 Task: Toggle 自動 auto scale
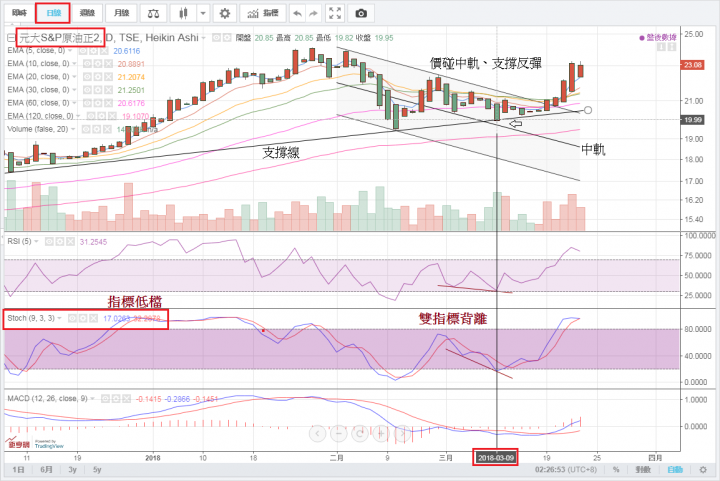pyautogui.click(x=675, y=470)
